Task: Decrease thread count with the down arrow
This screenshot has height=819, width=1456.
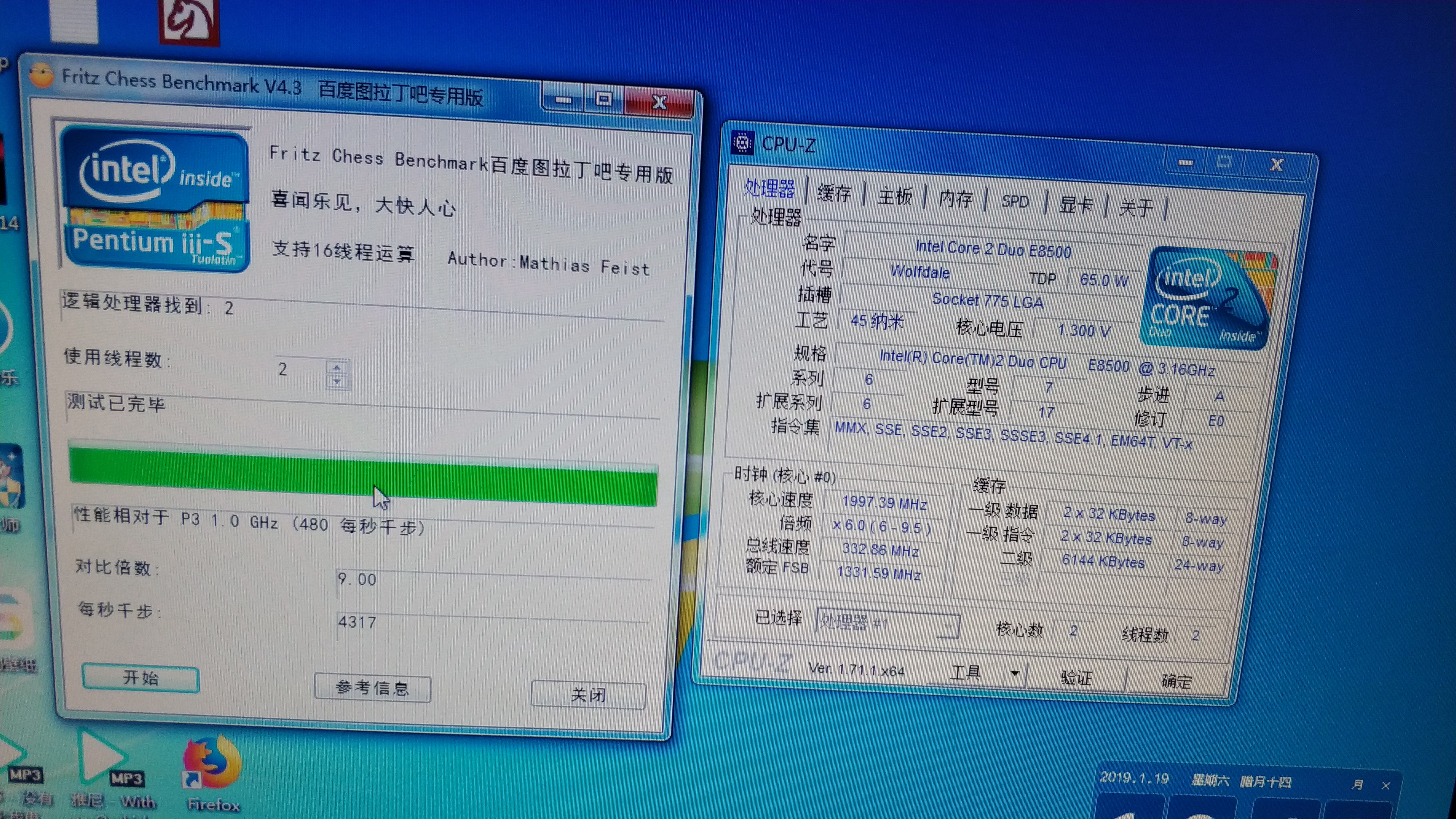Action: pos(337,381)
